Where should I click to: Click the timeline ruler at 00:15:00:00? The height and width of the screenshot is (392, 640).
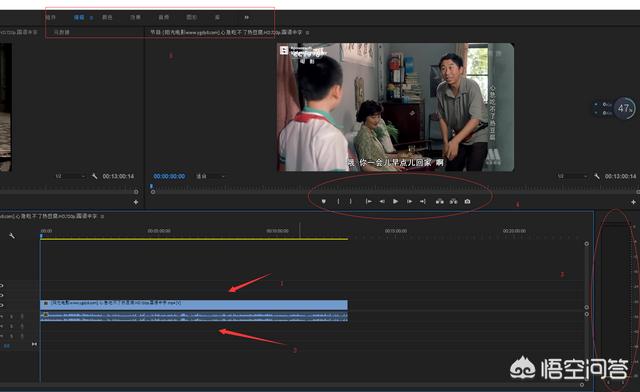396,231
